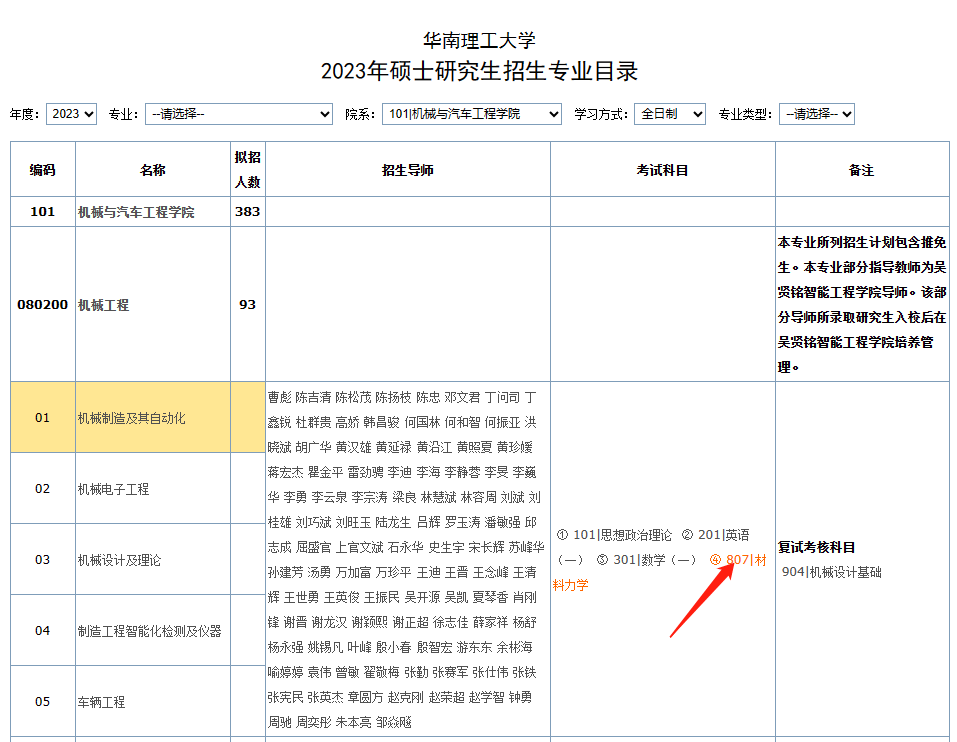
Task: Open the 学习方式 全日制 dropdown
Action: point(670,114)
